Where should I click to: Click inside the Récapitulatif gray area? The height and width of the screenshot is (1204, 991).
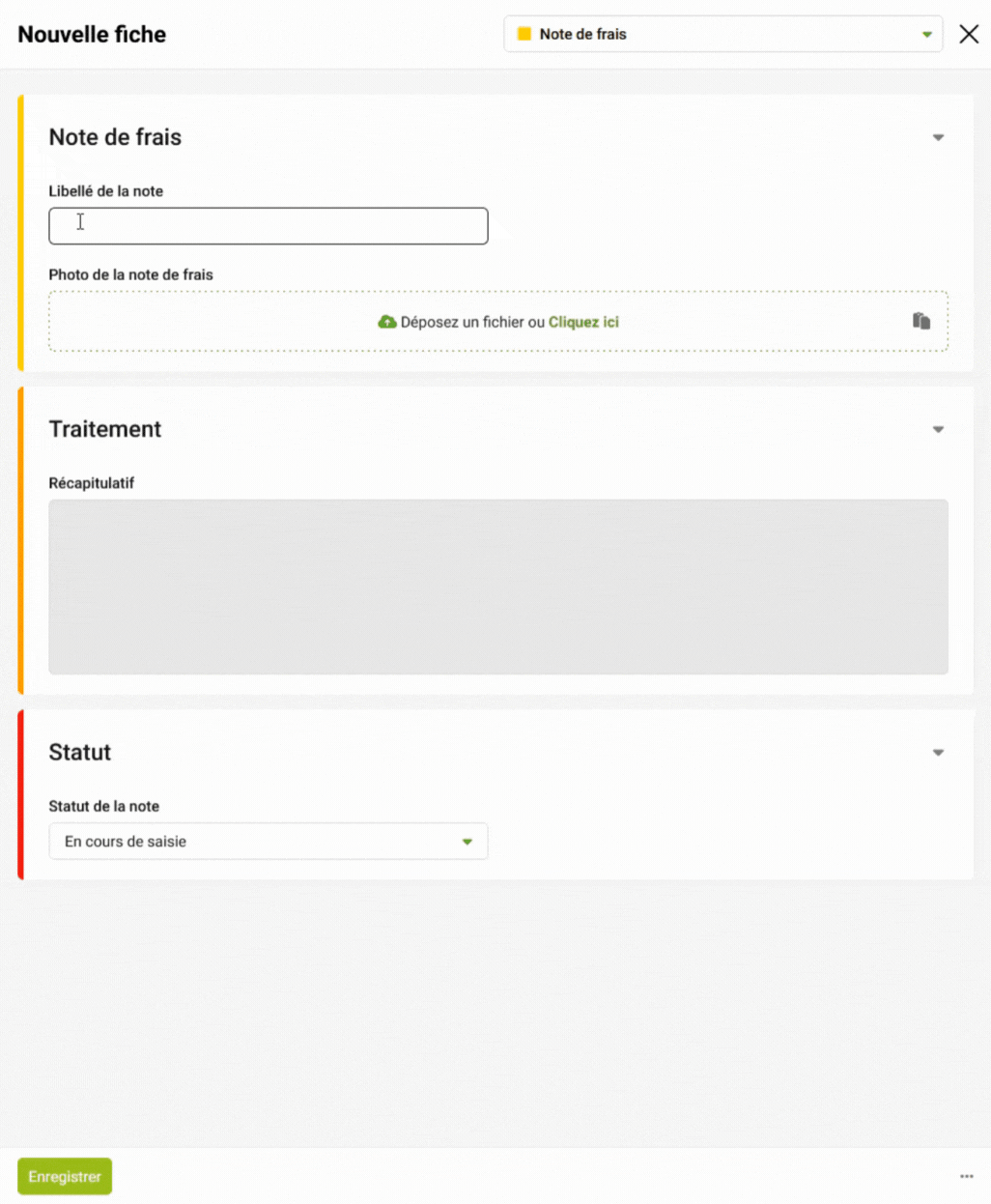click(497, 587)
